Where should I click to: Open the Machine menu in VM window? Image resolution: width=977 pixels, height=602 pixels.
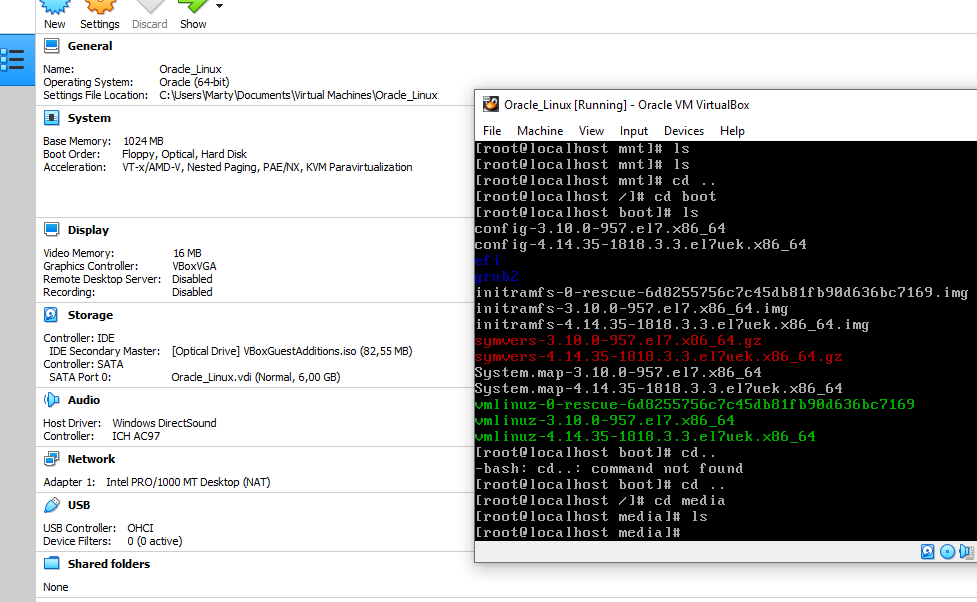[540, 131]
